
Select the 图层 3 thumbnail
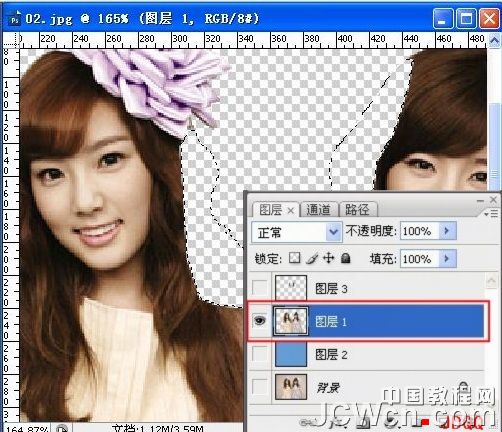(x=291, y=288)
